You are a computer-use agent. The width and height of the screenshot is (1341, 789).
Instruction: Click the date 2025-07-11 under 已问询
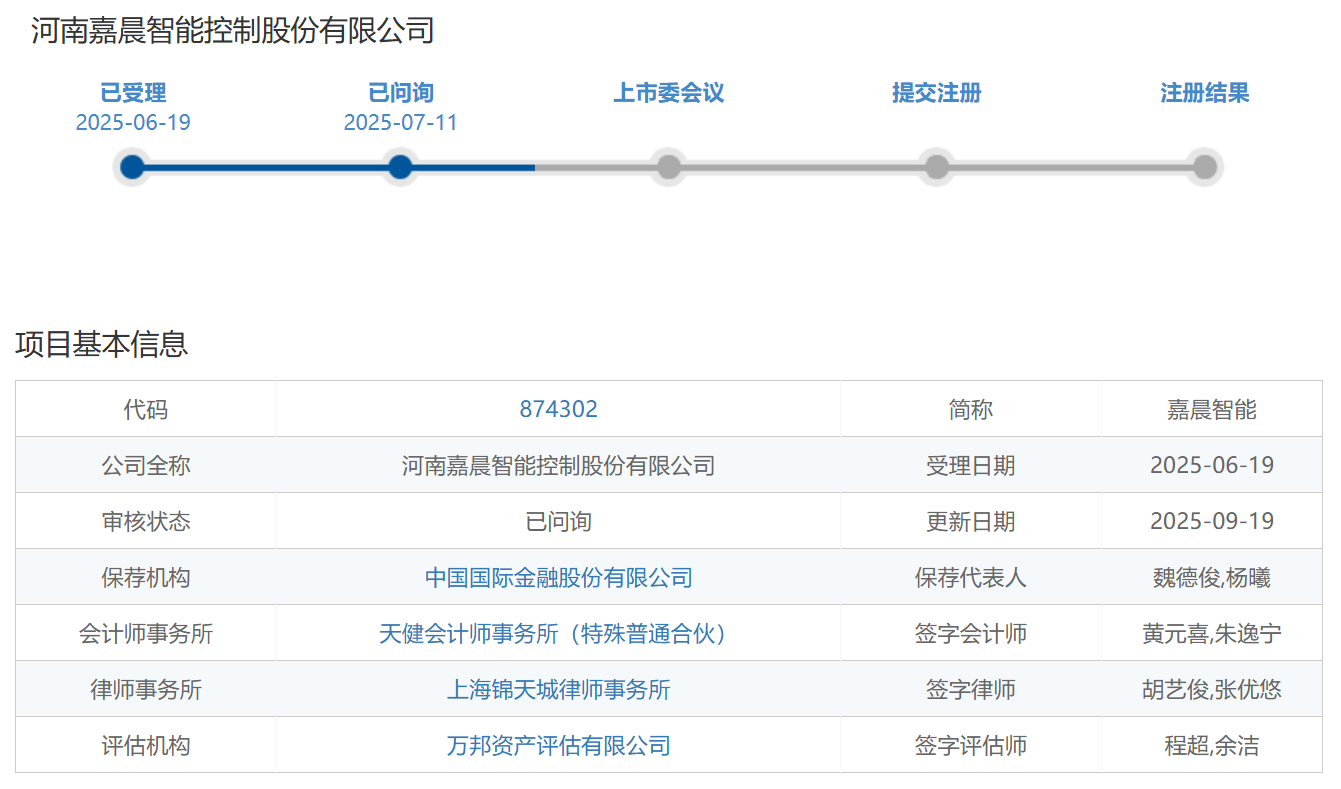pyautogui.click(x=401, y=123)
